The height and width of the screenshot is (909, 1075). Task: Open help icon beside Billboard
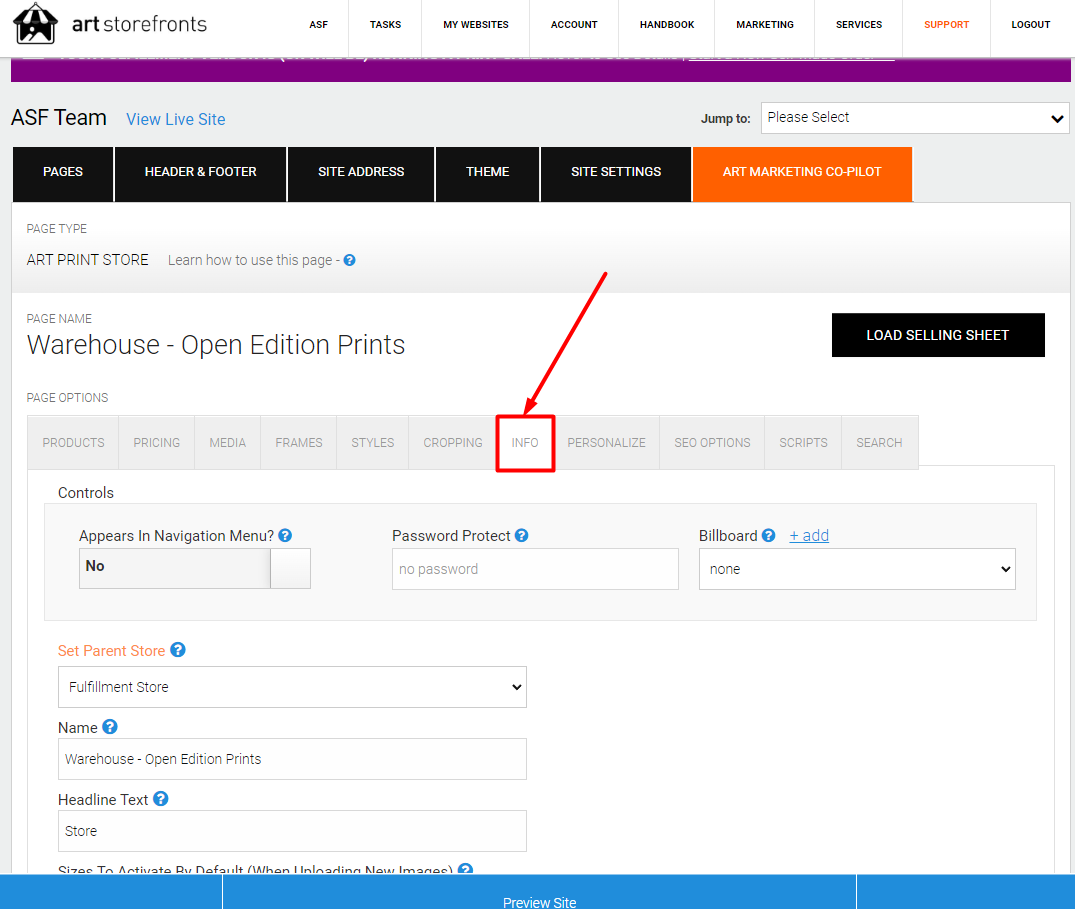[x=769, y=536]
